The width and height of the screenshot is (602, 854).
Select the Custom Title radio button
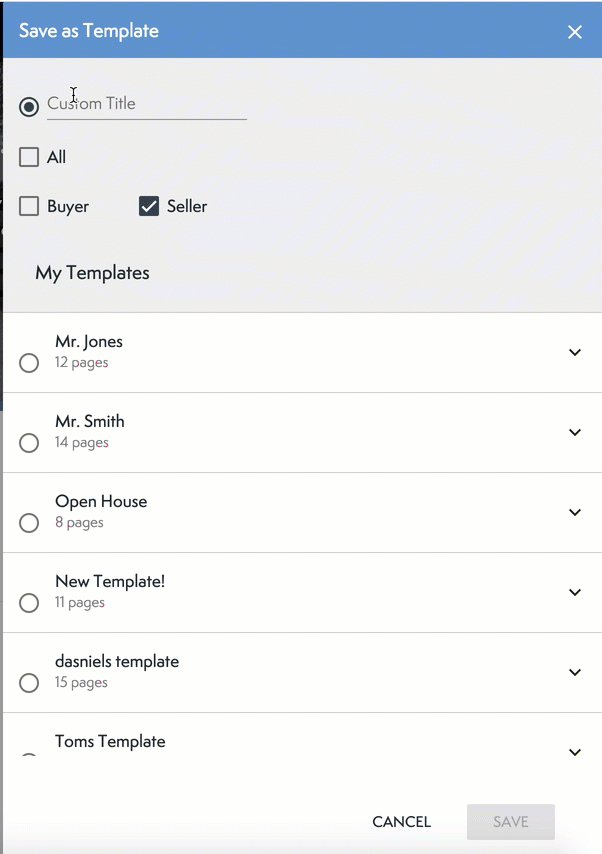29,106
